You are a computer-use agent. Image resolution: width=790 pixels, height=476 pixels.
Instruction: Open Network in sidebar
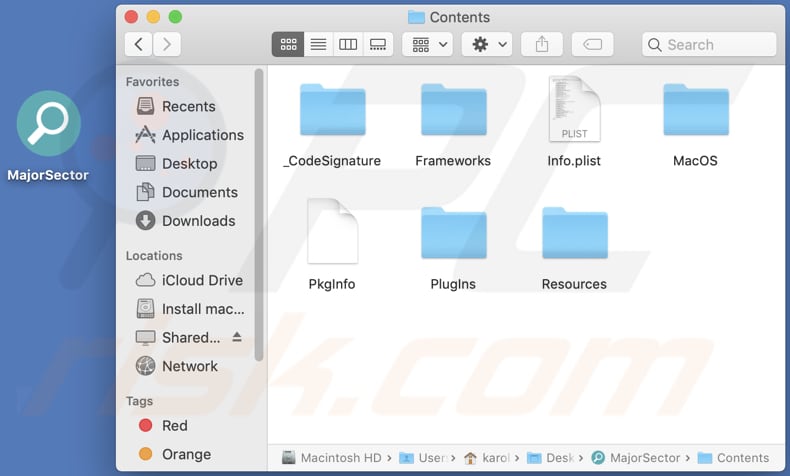click(176, 366)
